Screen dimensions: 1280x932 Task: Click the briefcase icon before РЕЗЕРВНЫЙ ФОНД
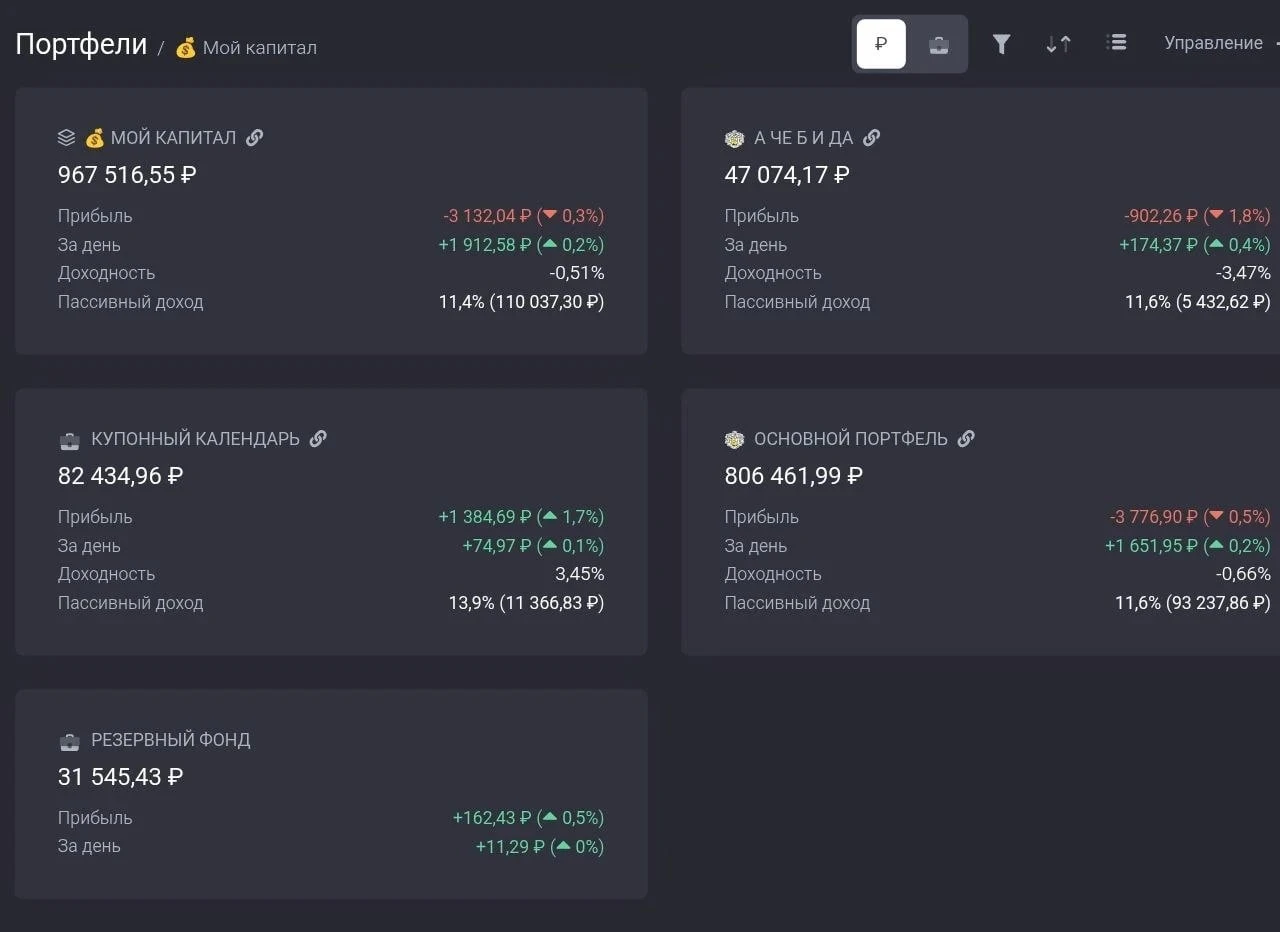pos(69,741)
